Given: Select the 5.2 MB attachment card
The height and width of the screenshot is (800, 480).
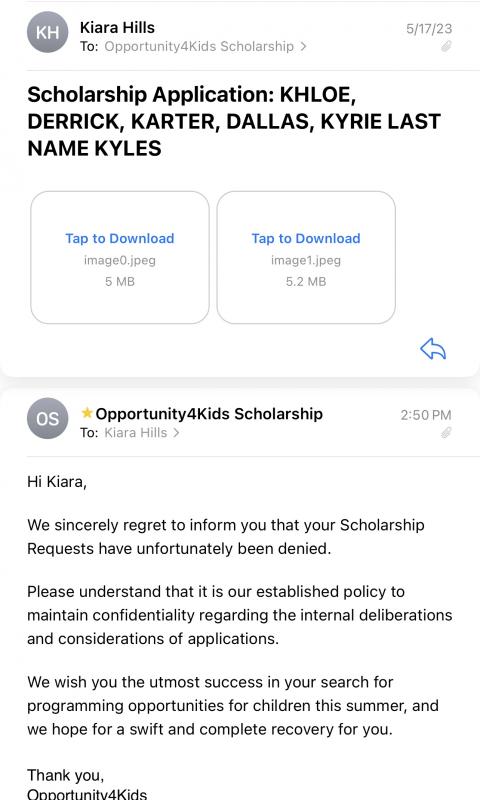Looking at the screenshot, I should tap(306, 257).
